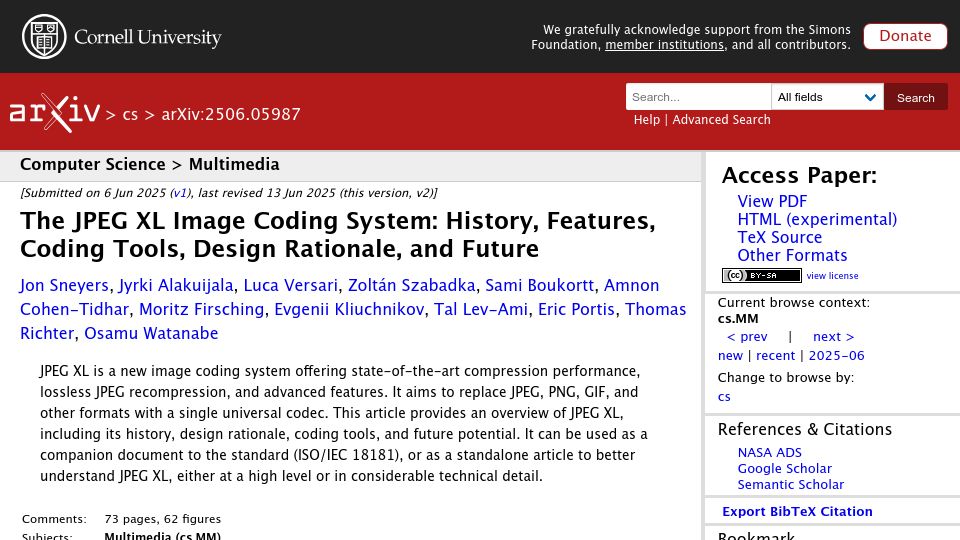This screenshot has width=960, height=540.
Task: Open the Google Scholar link
Action: [x=784, y=468]
